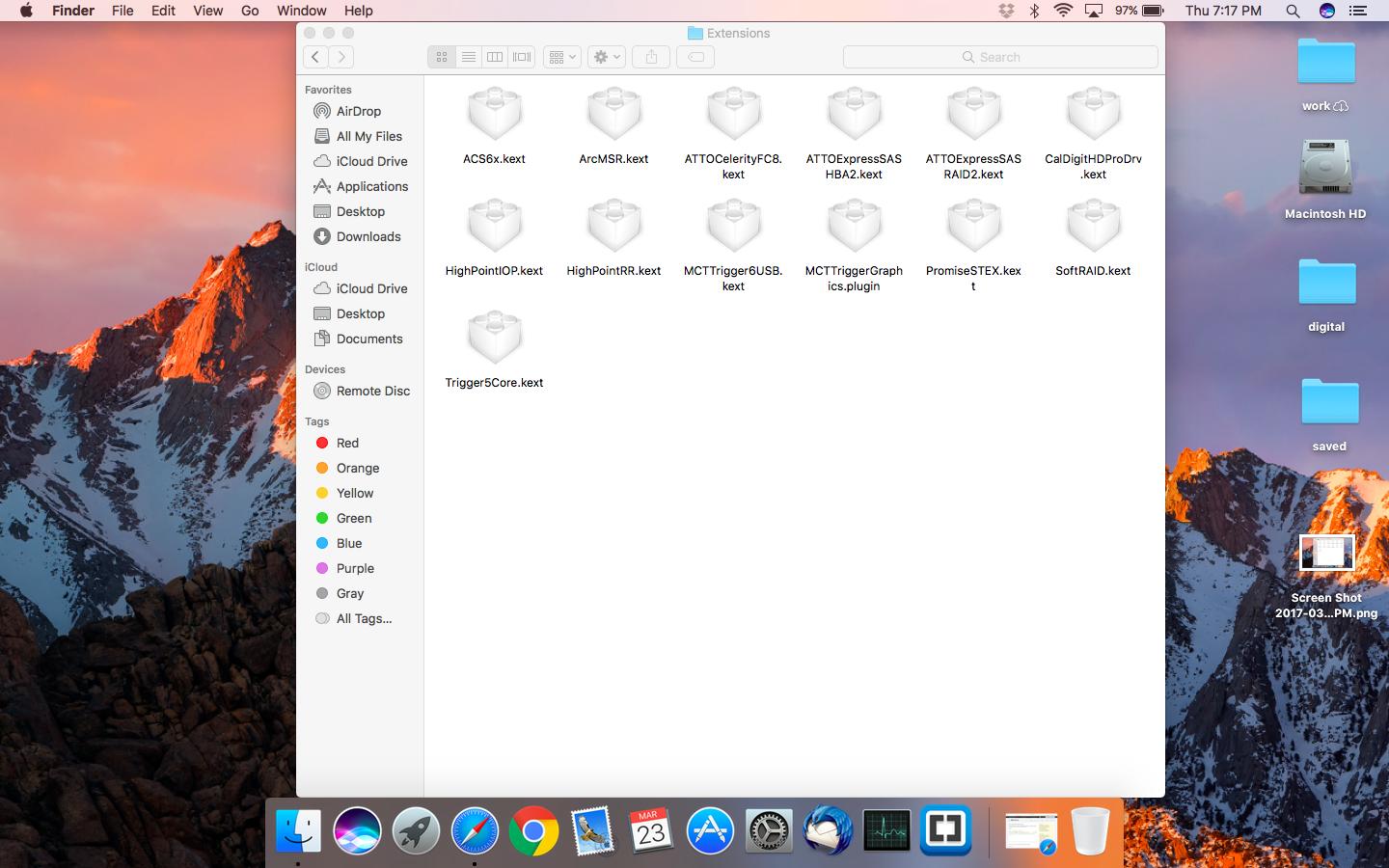Open the Wi-Fi status menu
Viewport: 1389px width, 868px height.
(1063, 11)
